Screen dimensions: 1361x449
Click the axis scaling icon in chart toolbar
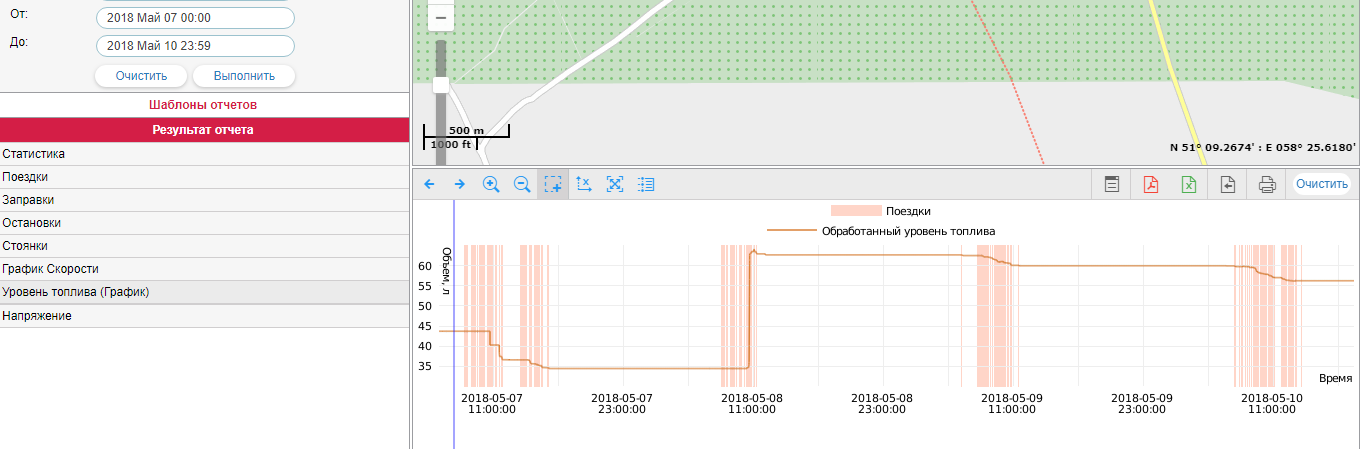pos(584,184)
